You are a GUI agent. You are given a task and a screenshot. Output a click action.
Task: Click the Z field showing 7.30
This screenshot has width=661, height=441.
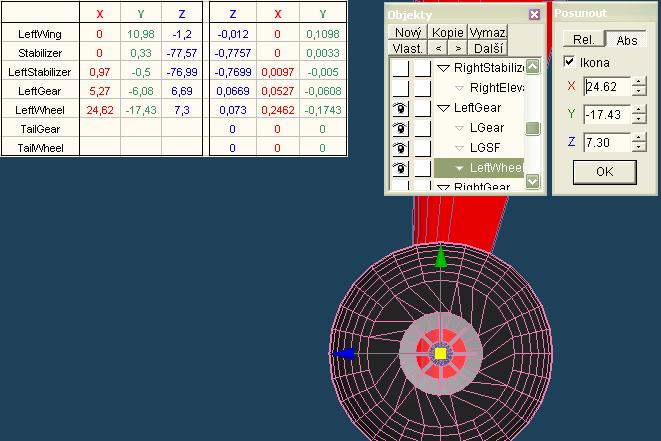tap(607, 143)
